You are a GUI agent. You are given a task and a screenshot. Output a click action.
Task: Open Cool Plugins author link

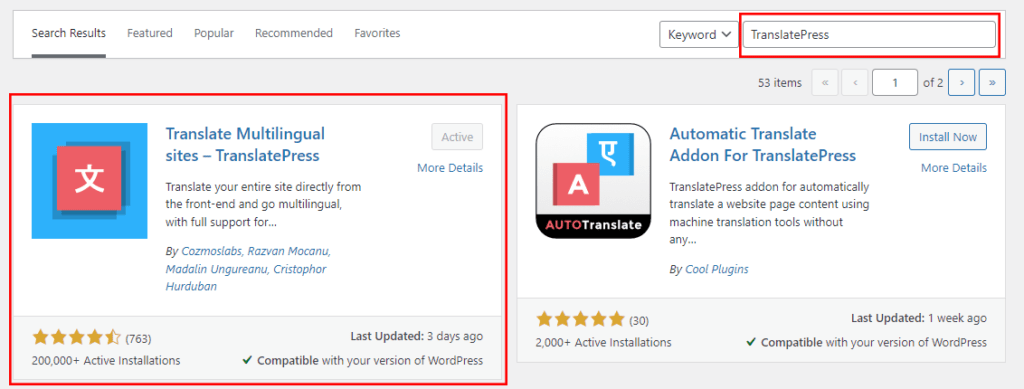(x=716, y=269)
